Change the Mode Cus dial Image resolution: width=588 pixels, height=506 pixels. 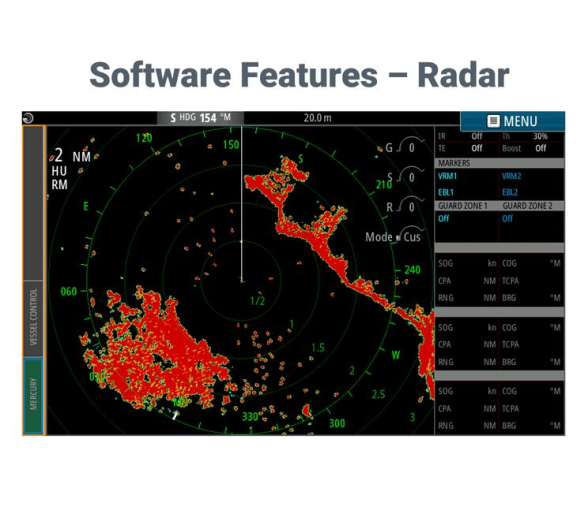(394, 236)
